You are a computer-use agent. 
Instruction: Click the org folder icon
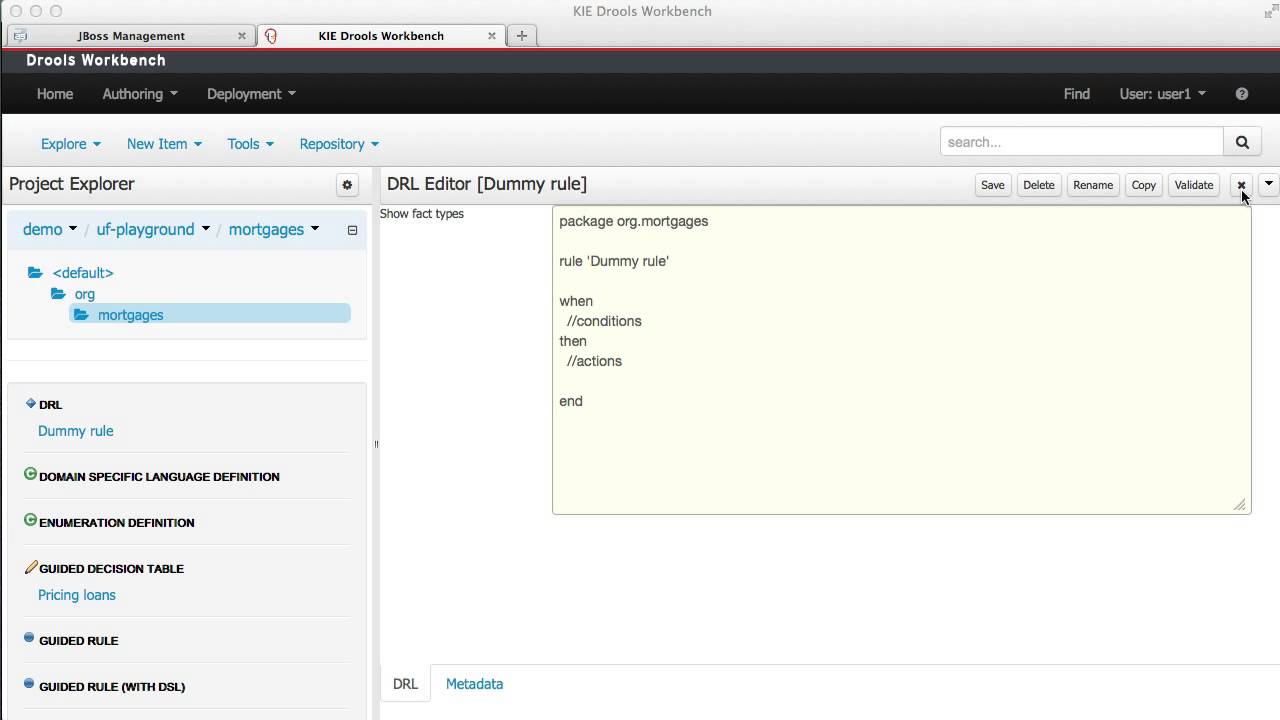[58, 294]
